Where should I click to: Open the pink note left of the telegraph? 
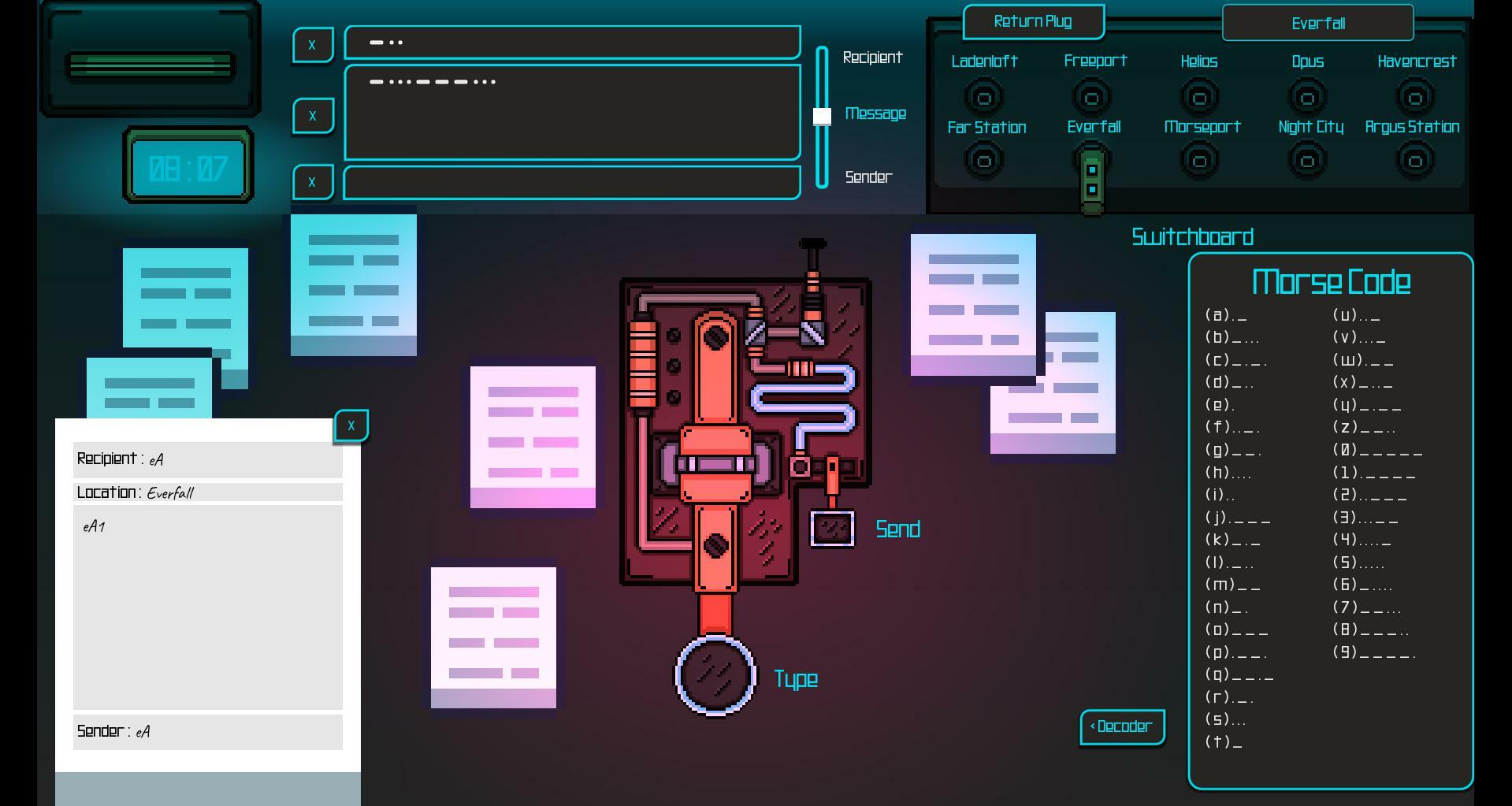point(533,436)
